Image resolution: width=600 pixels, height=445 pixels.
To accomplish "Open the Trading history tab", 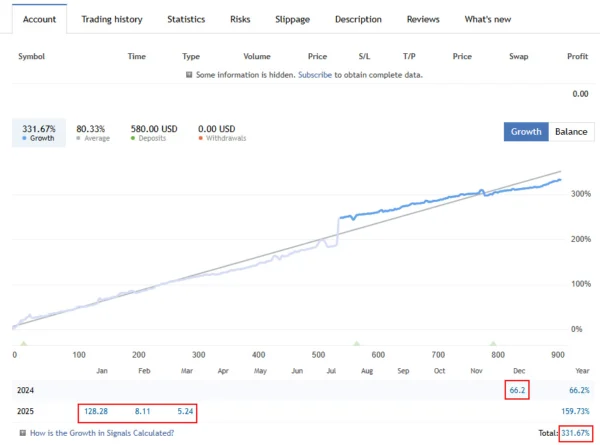I will tap(111, 19).
